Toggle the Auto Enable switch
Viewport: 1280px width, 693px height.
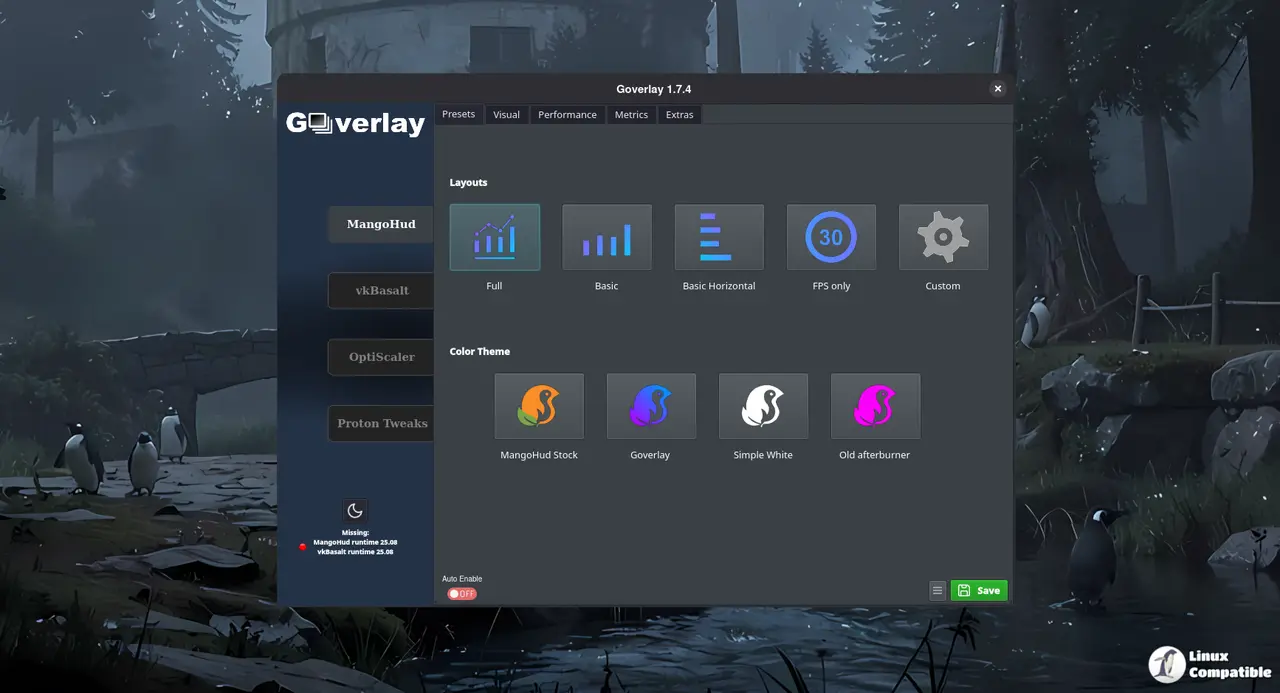[462, 594]
